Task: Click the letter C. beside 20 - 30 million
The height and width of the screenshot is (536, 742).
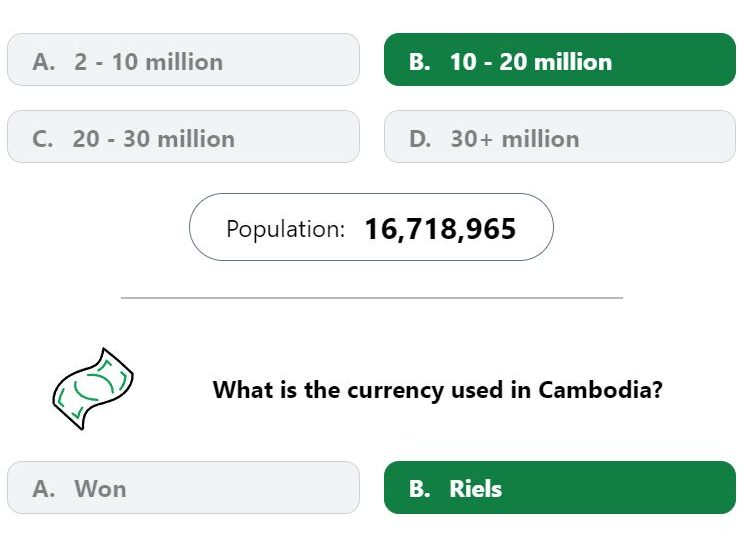Action: point(43,139)
